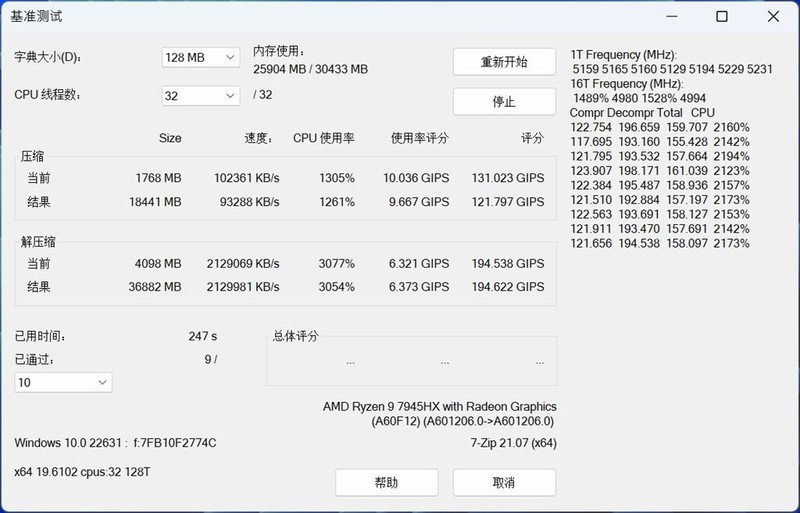Click the log row starting with 121.656

(660, 243)
